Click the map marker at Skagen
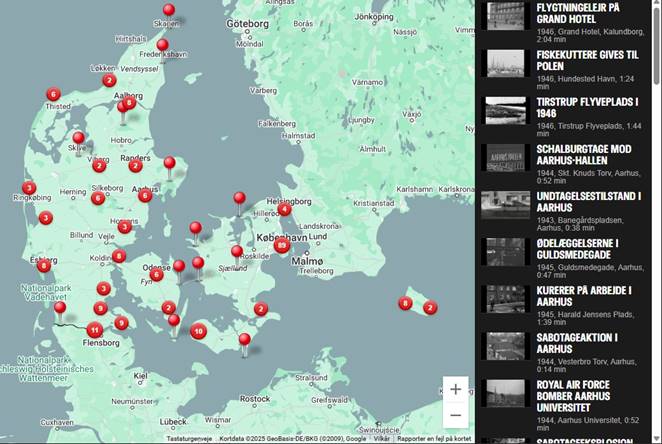662x444 pixels. (169, 10)
